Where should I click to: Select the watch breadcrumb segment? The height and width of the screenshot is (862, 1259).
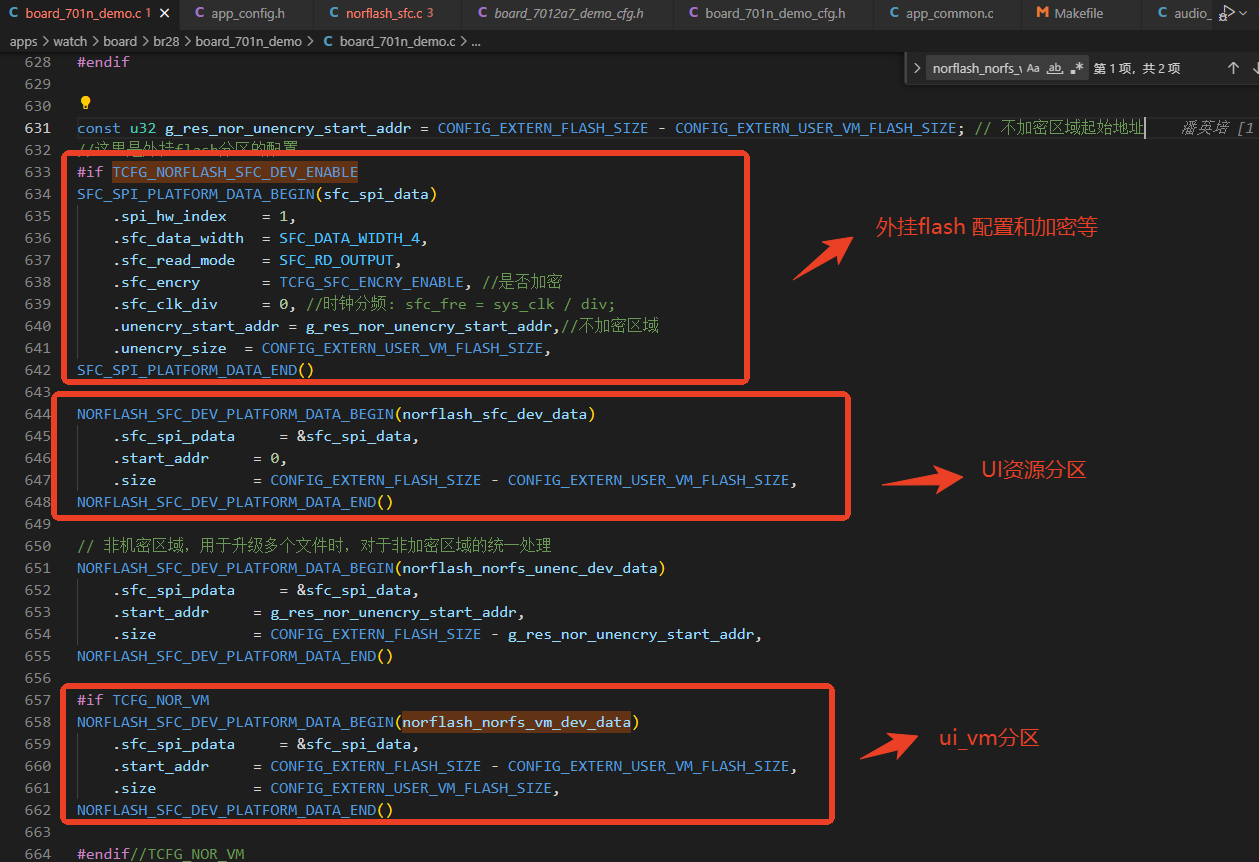70,41
